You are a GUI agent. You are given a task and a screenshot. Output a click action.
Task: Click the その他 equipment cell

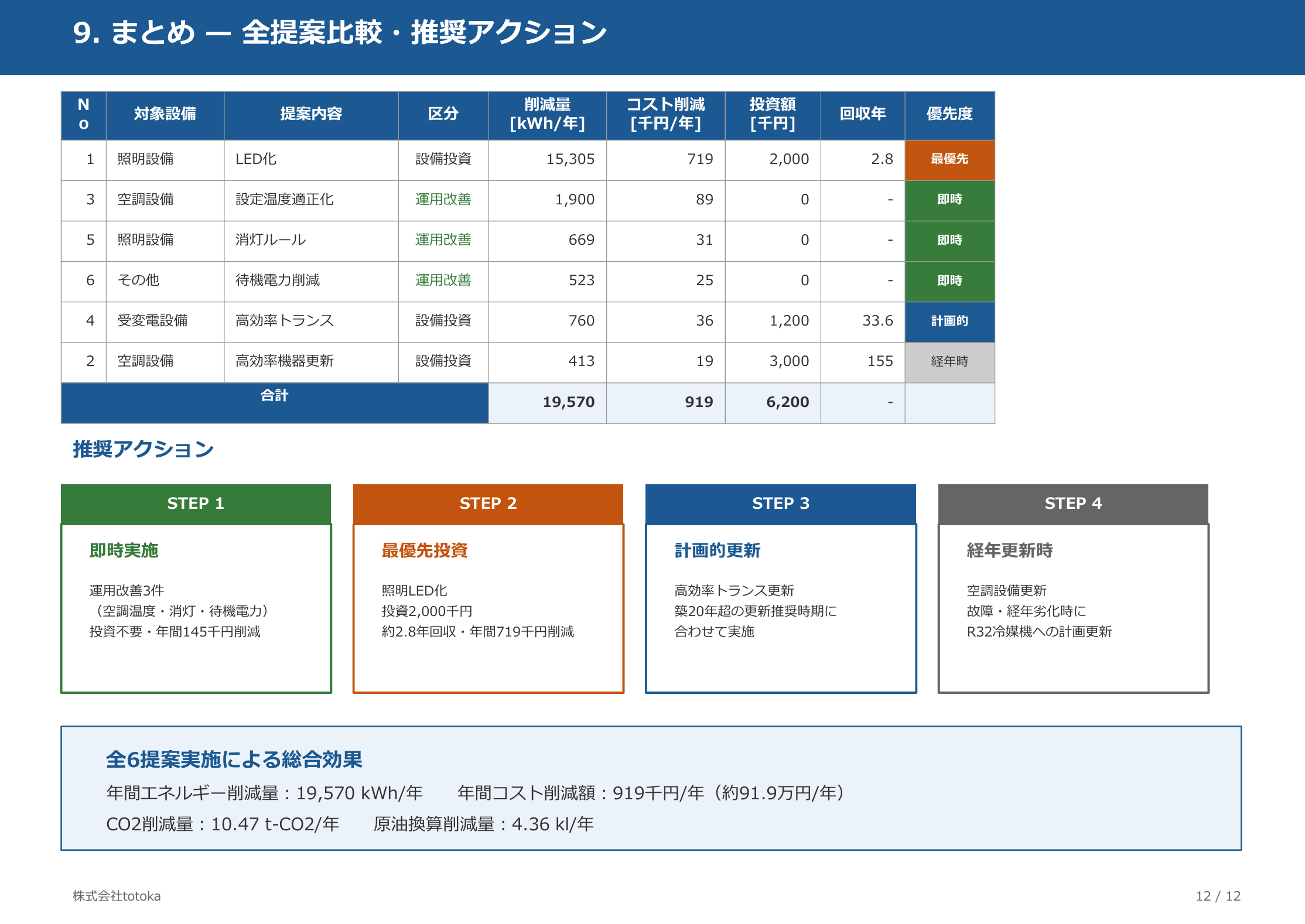tap(165, 280)
